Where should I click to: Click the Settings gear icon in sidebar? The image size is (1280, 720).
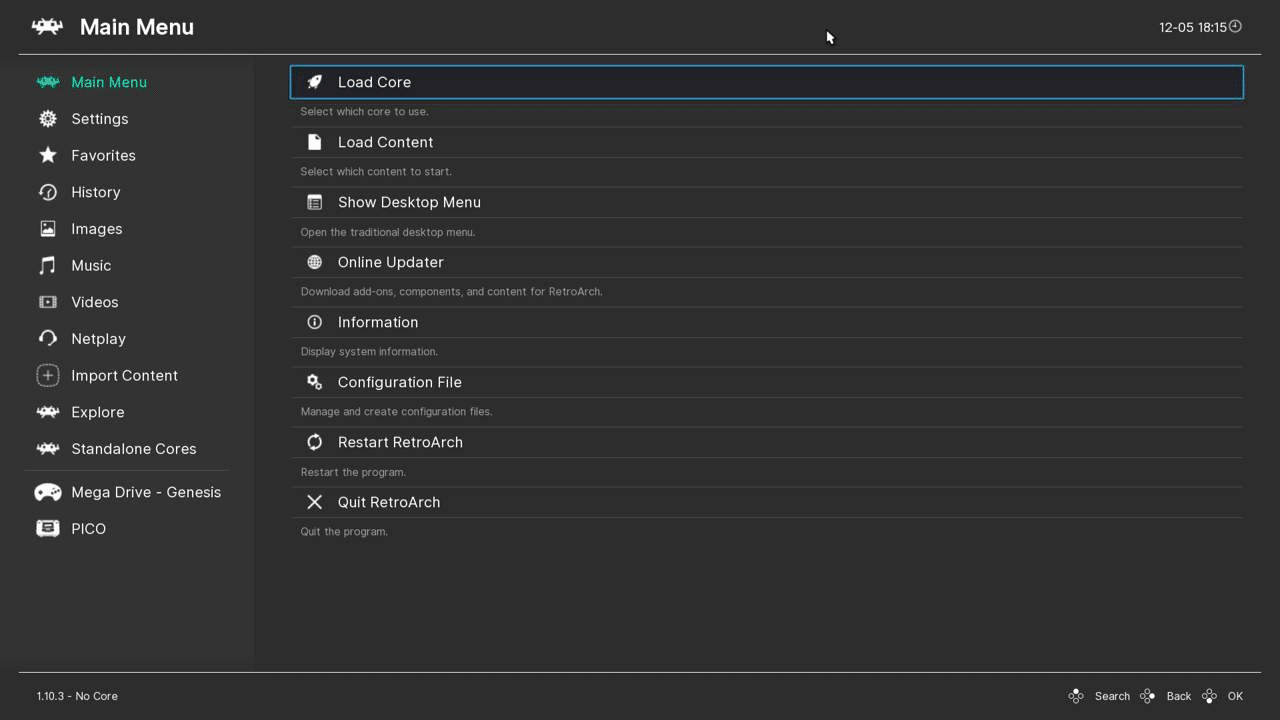[x=47, y=119]
